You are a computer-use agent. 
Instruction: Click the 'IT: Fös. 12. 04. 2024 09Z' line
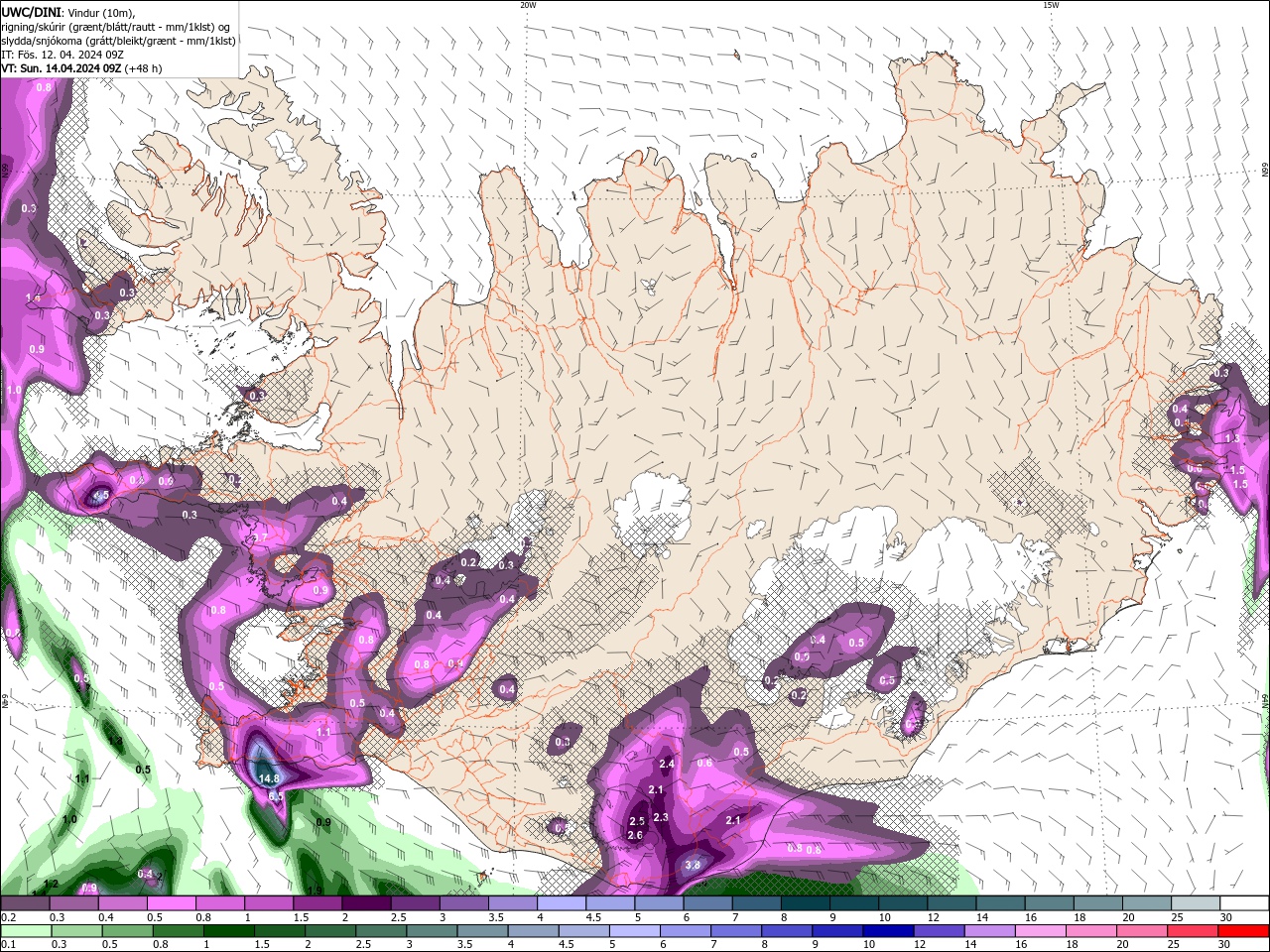(x=62, y=55)
